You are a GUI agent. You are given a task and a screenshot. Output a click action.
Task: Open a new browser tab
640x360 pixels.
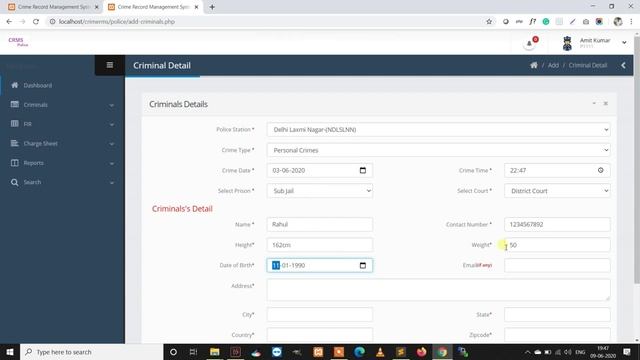(212, 7)
